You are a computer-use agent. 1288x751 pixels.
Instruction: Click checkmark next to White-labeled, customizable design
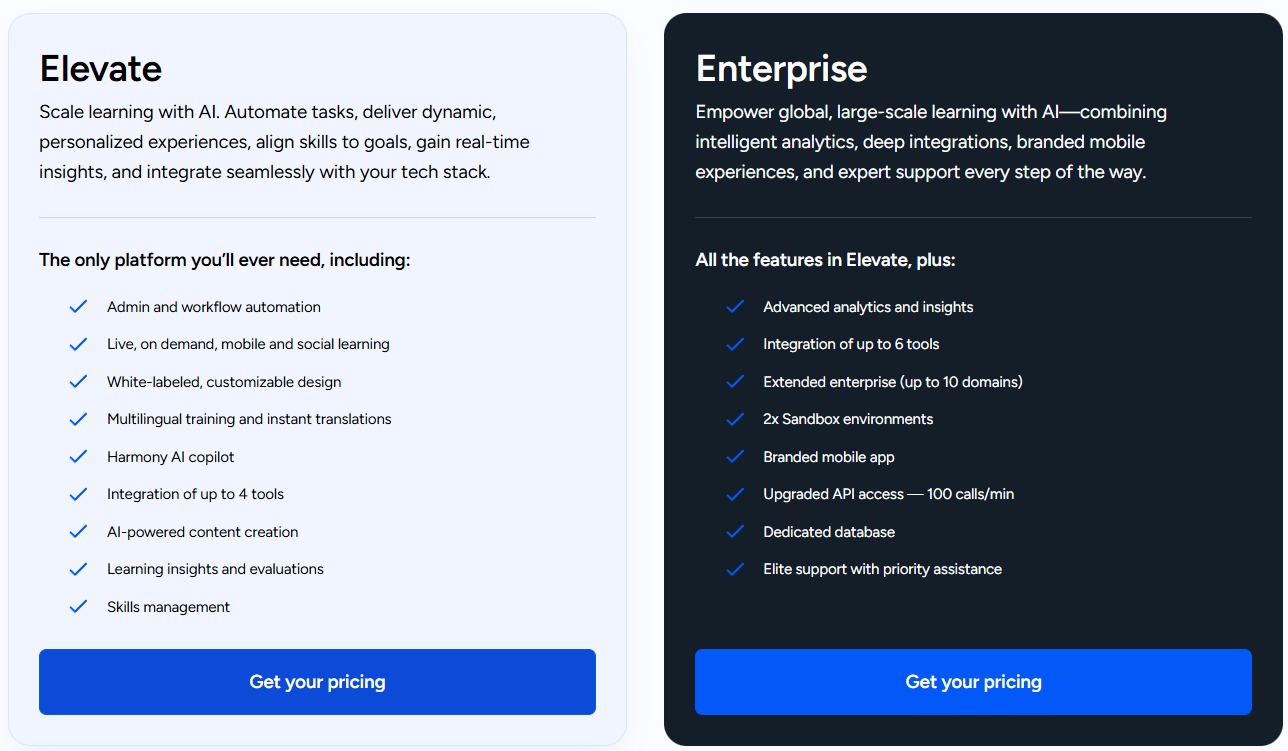click(78, 382)
